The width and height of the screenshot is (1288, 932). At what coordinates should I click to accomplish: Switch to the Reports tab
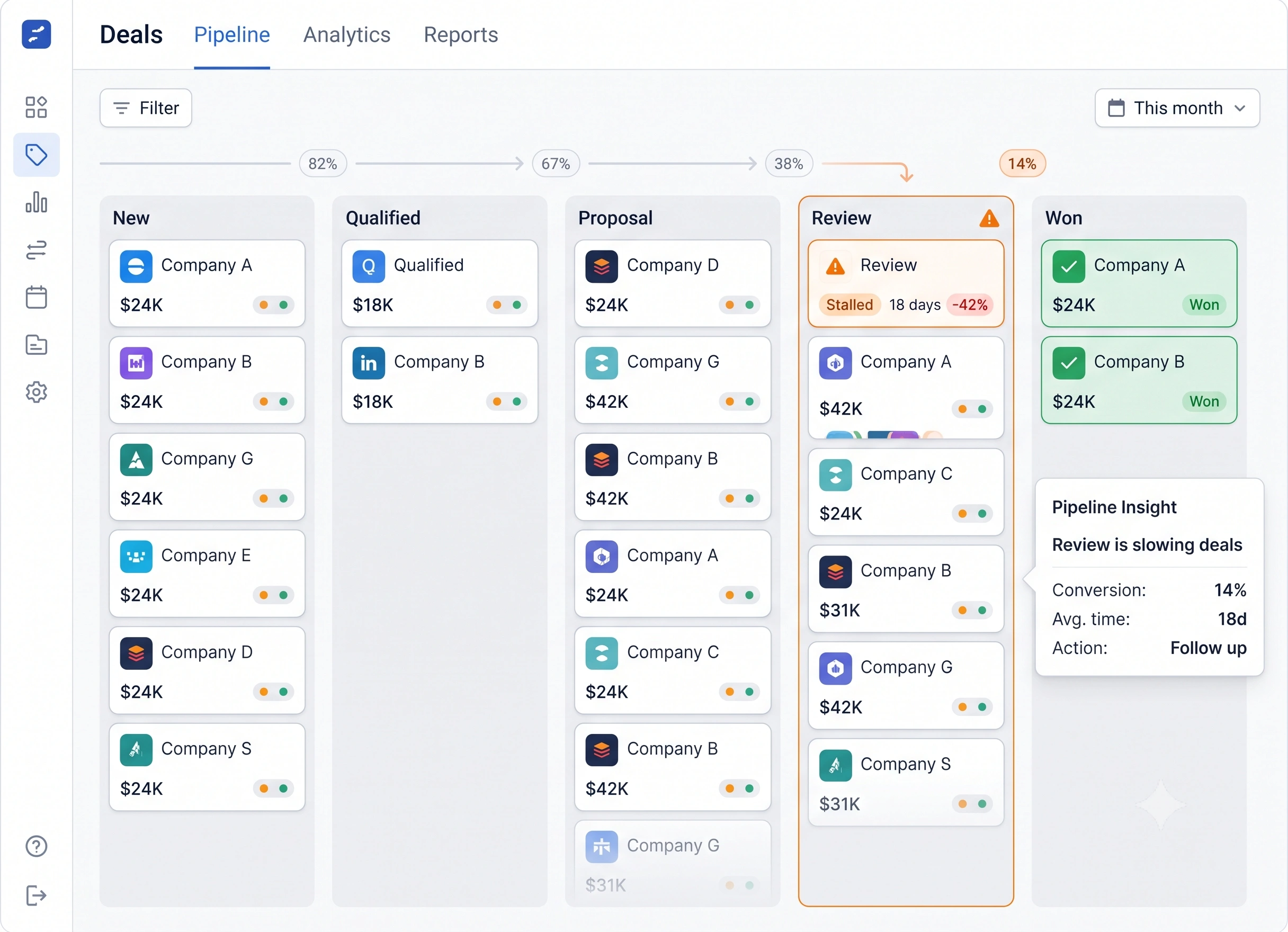pyautogui.click(x=461, y=34)
